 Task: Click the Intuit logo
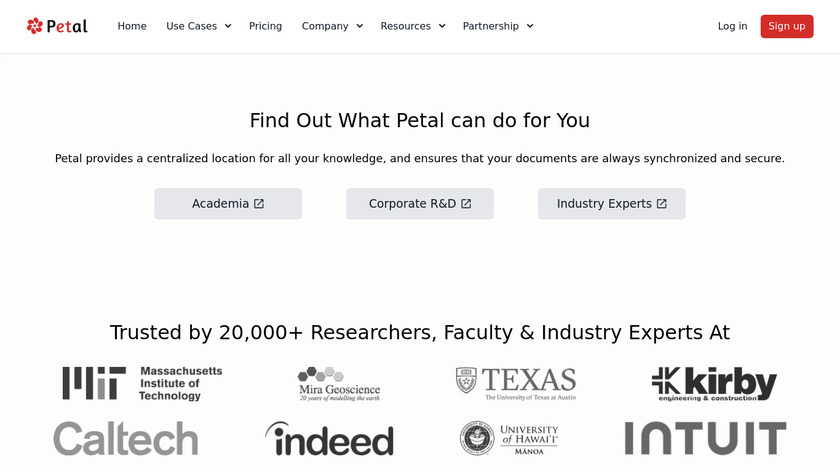pyautogui.click(x=705, y=438)
